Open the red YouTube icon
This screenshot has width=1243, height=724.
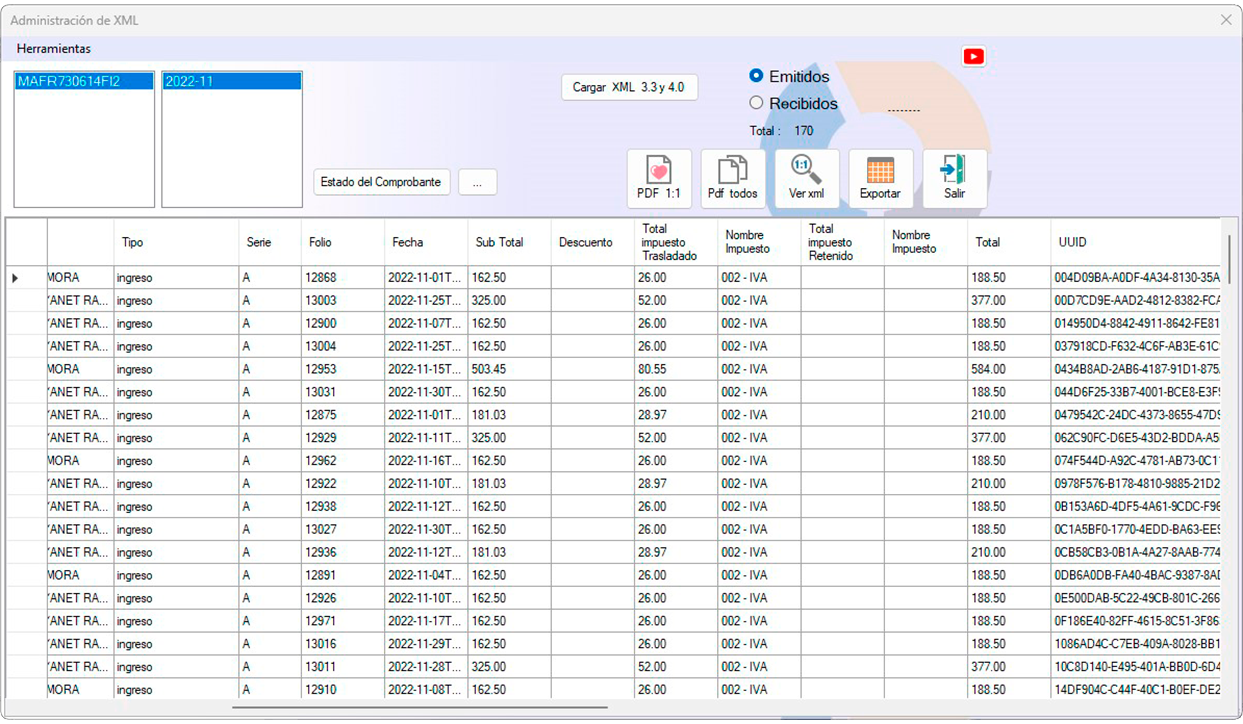point(973,57)
